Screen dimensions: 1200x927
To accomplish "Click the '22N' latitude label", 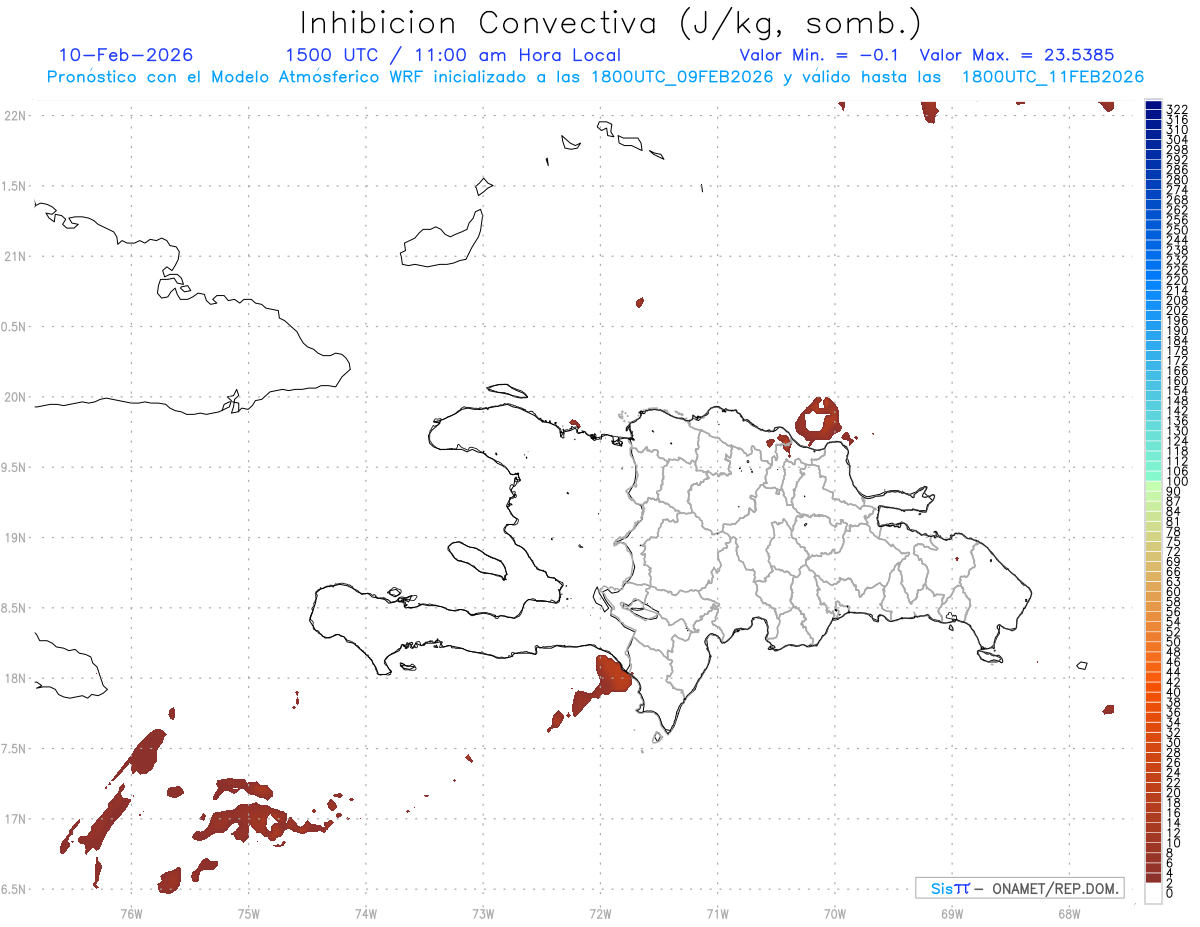I will tap(15, 116).
